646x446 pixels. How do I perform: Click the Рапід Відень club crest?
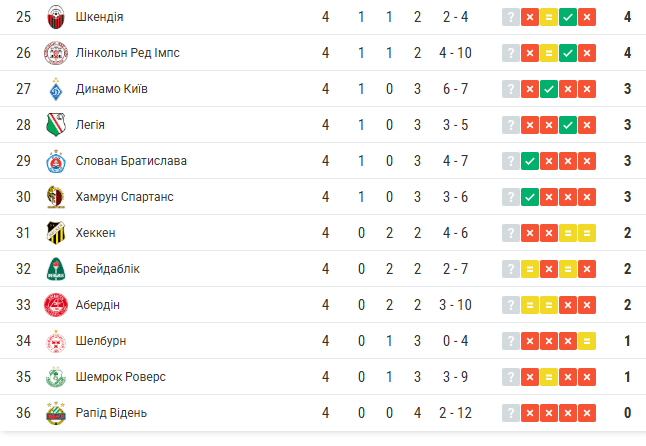point(55,413)
